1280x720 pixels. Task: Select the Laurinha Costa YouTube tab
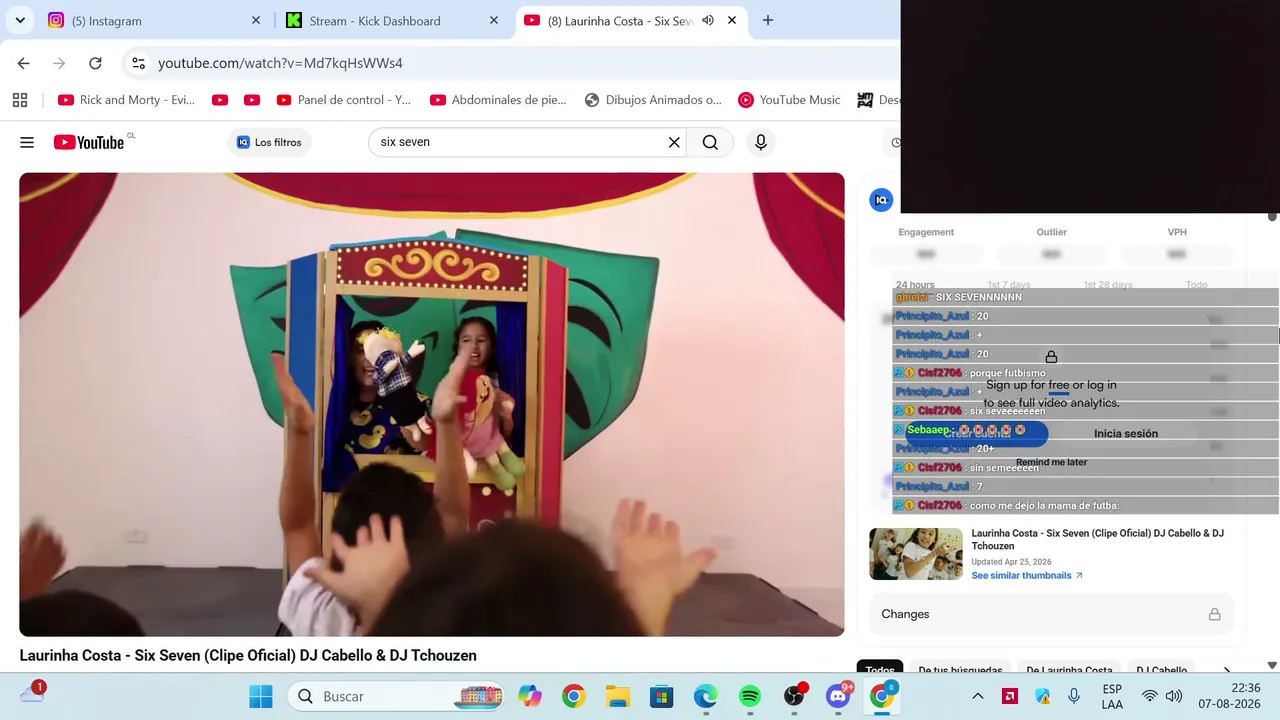pos(620,20)
